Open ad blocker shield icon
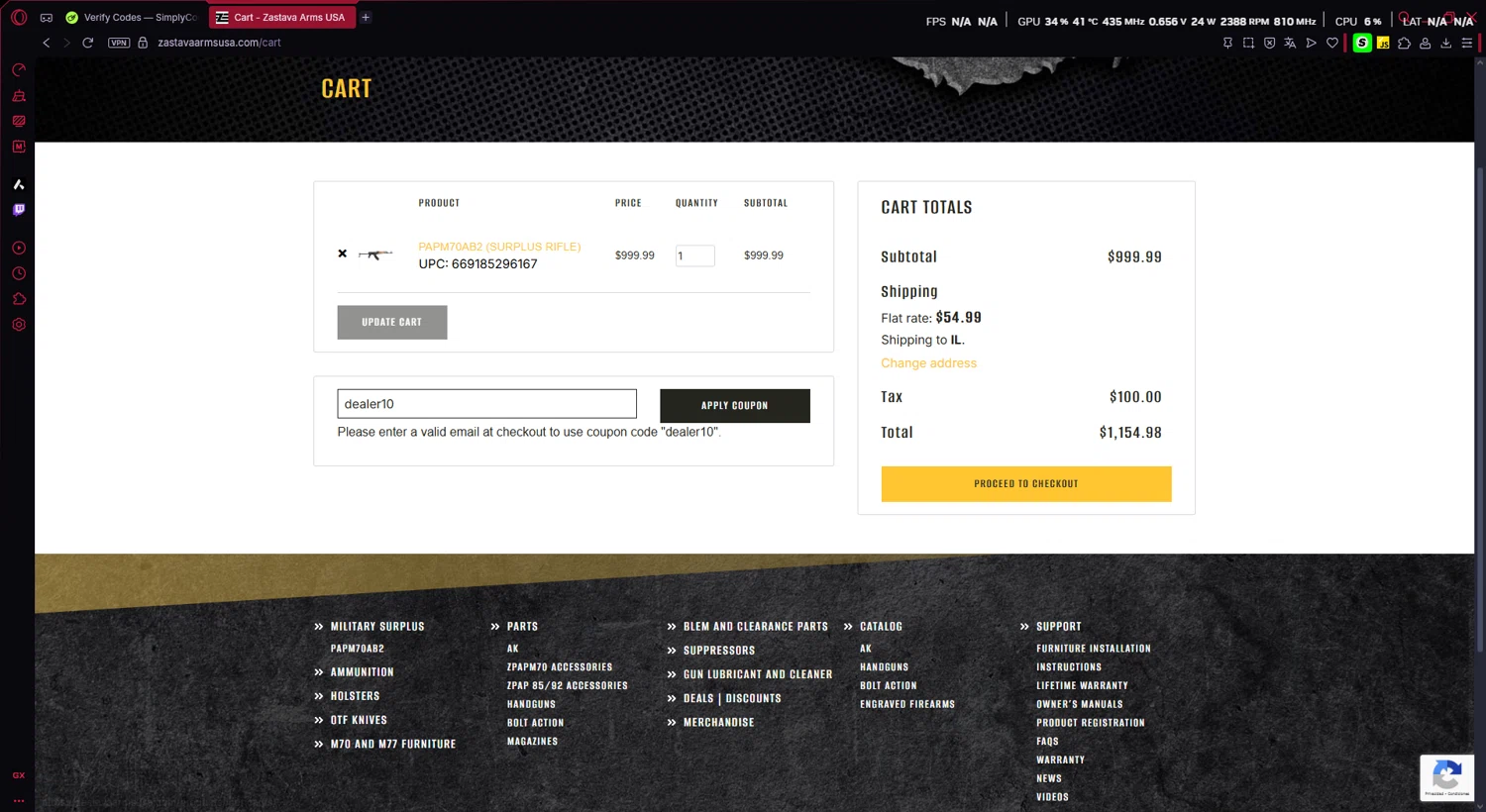The width and height of the screenshot is (1486, 812). click(1269, 43)
